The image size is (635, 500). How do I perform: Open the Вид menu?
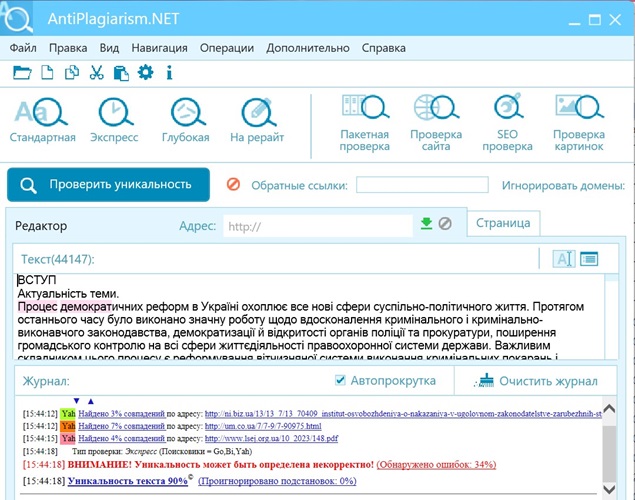click(x=109, y=48)
